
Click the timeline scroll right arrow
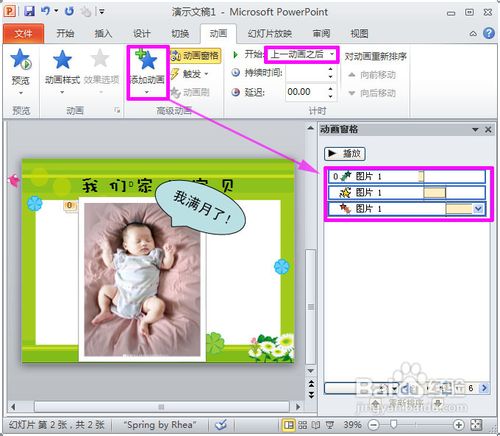[x=484, y=388]
